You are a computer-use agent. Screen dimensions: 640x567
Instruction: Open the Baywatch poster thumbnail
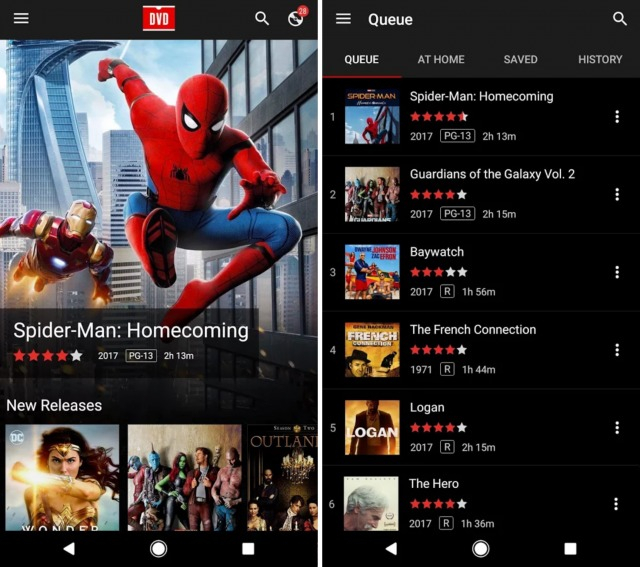pos(372,272)
